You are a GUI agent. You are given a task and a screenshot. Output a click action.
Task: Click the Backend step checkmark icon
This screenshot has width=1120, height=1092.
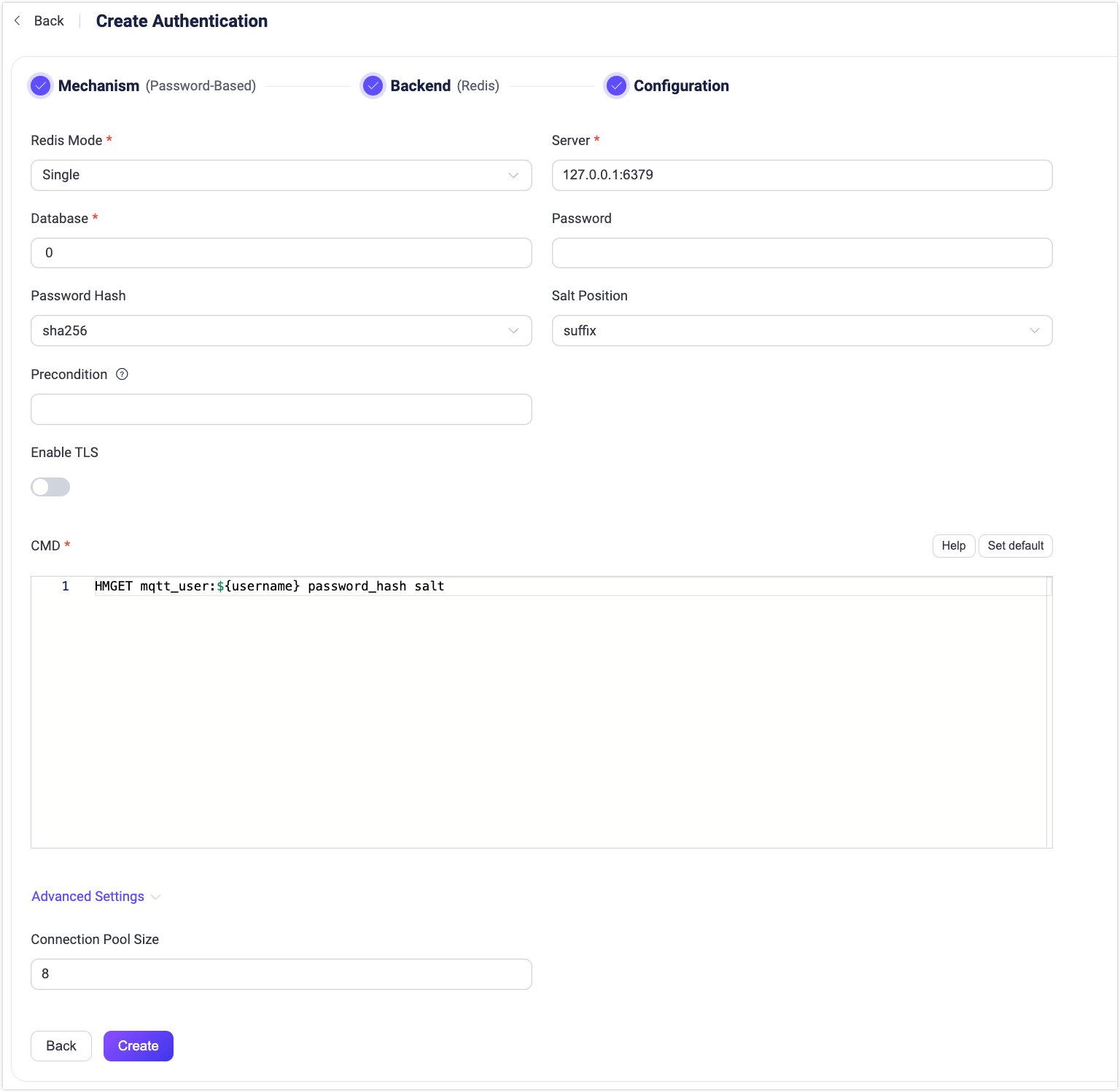pos(373,86)
